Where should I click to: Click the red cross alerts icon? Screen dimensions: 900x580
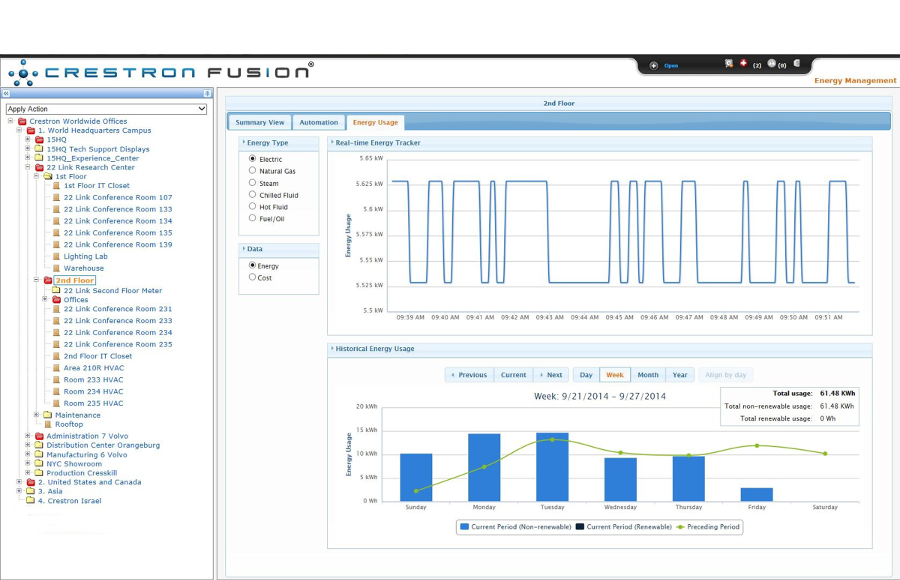pyautogui.click(x=743, y=63)
